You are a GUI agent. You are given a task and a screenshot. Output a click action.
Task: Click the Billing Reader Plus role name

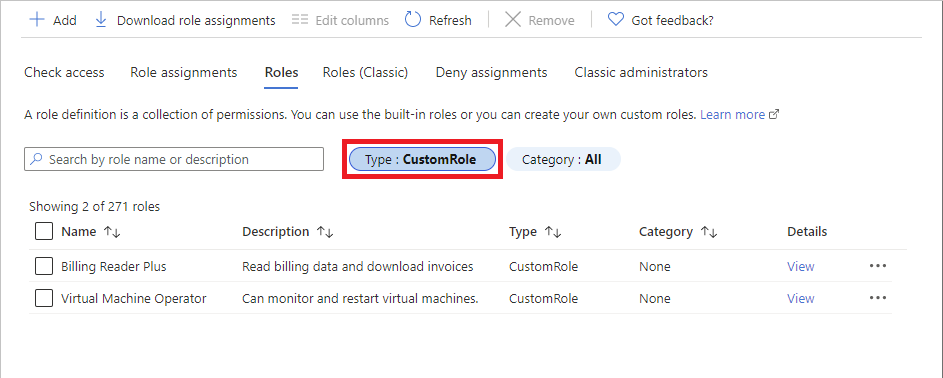pos(114,266)
